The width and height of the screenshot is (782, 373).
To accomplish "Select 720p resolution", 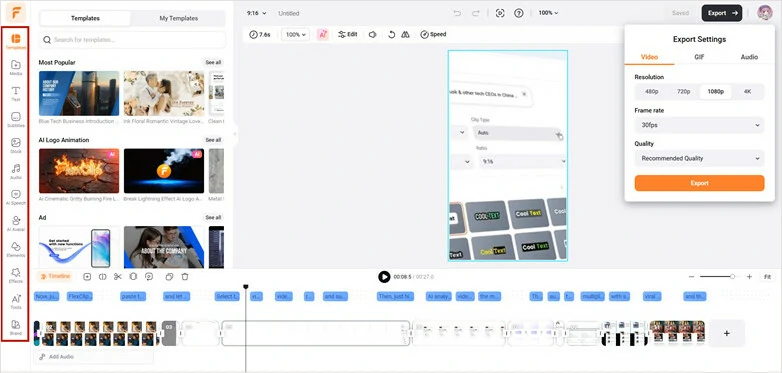I will (683, 92).
